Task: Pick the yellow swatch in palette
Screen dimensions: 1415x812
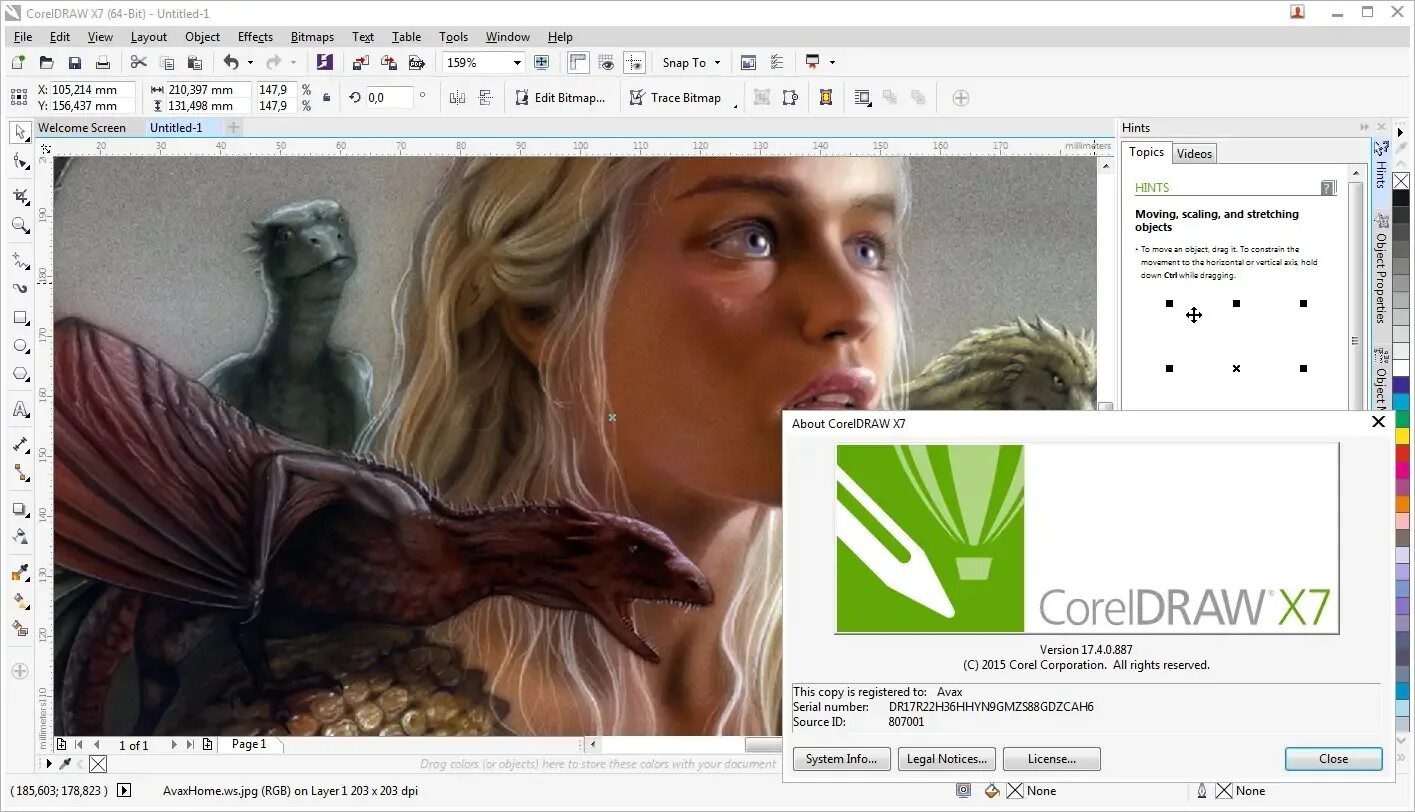Action: (x=1401, y=436)
